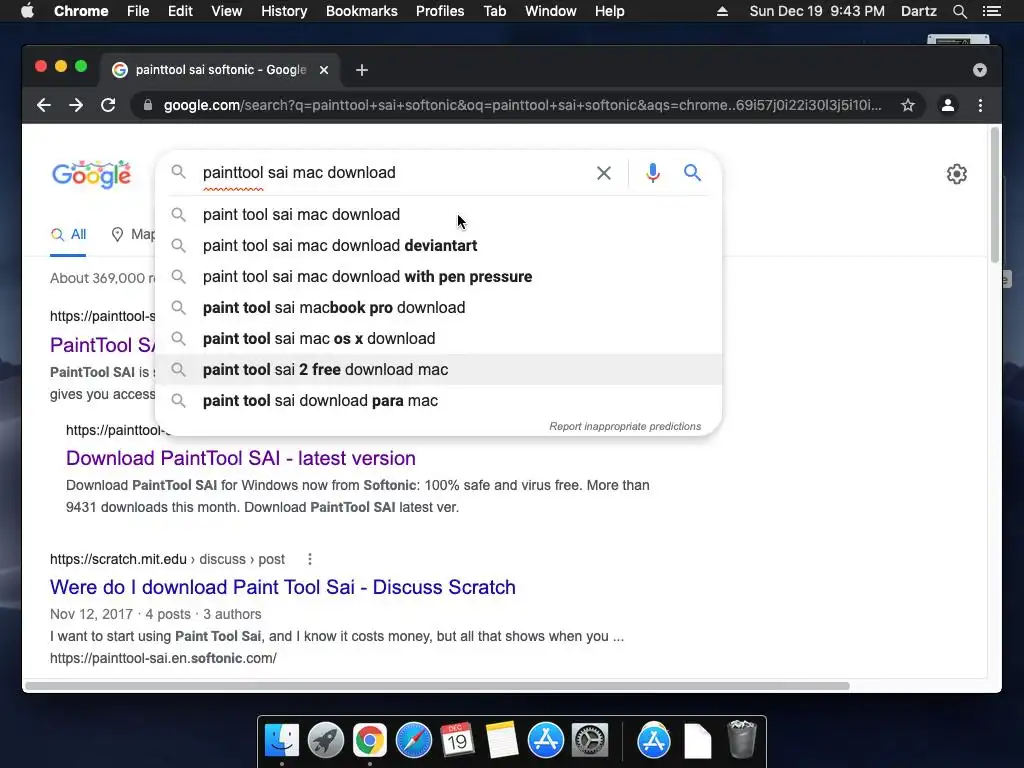Open the tab search dropdown arrow
The image size is (1024, 768).
pyautogui.click(x=980, y=70)
